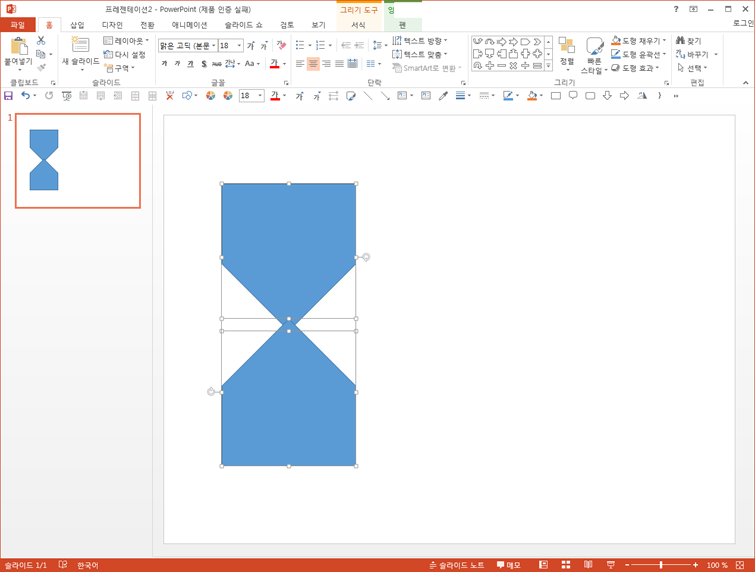Select the right brace shape in quick toolbar
This screenshot has height=572, width=755.
(659, 96)
